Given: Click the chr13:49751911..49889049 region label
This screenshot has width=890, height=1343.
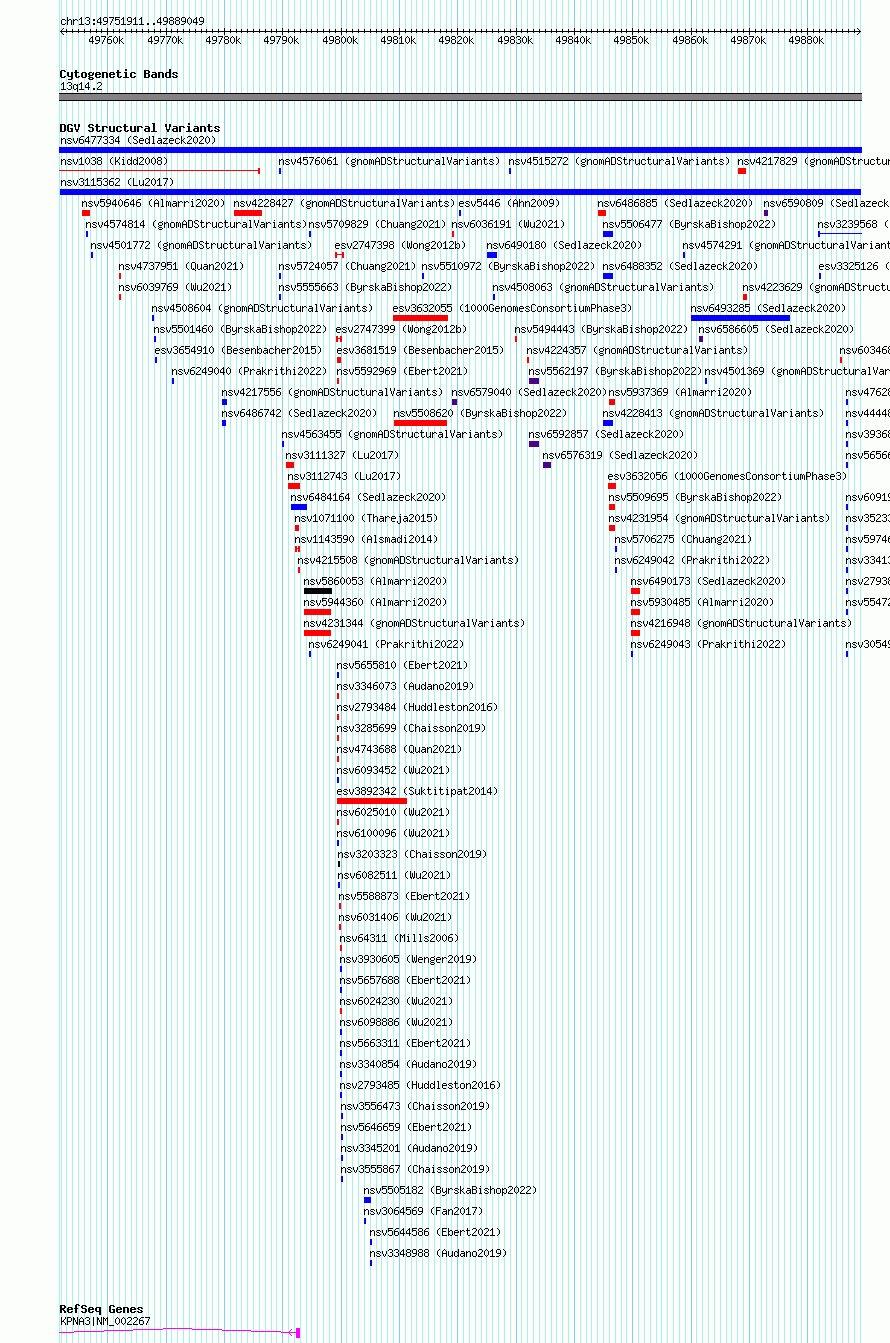Looking at the screenshot, I should tap(132, 21).
